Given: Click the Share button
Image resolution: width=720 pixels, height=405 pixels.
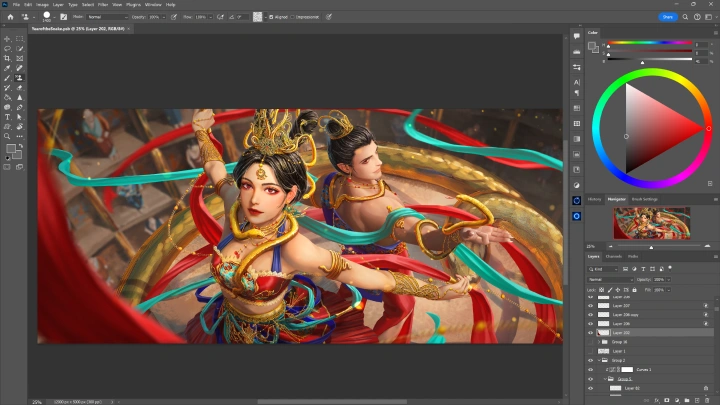Looking at the screenshot, I should [668, 17].
